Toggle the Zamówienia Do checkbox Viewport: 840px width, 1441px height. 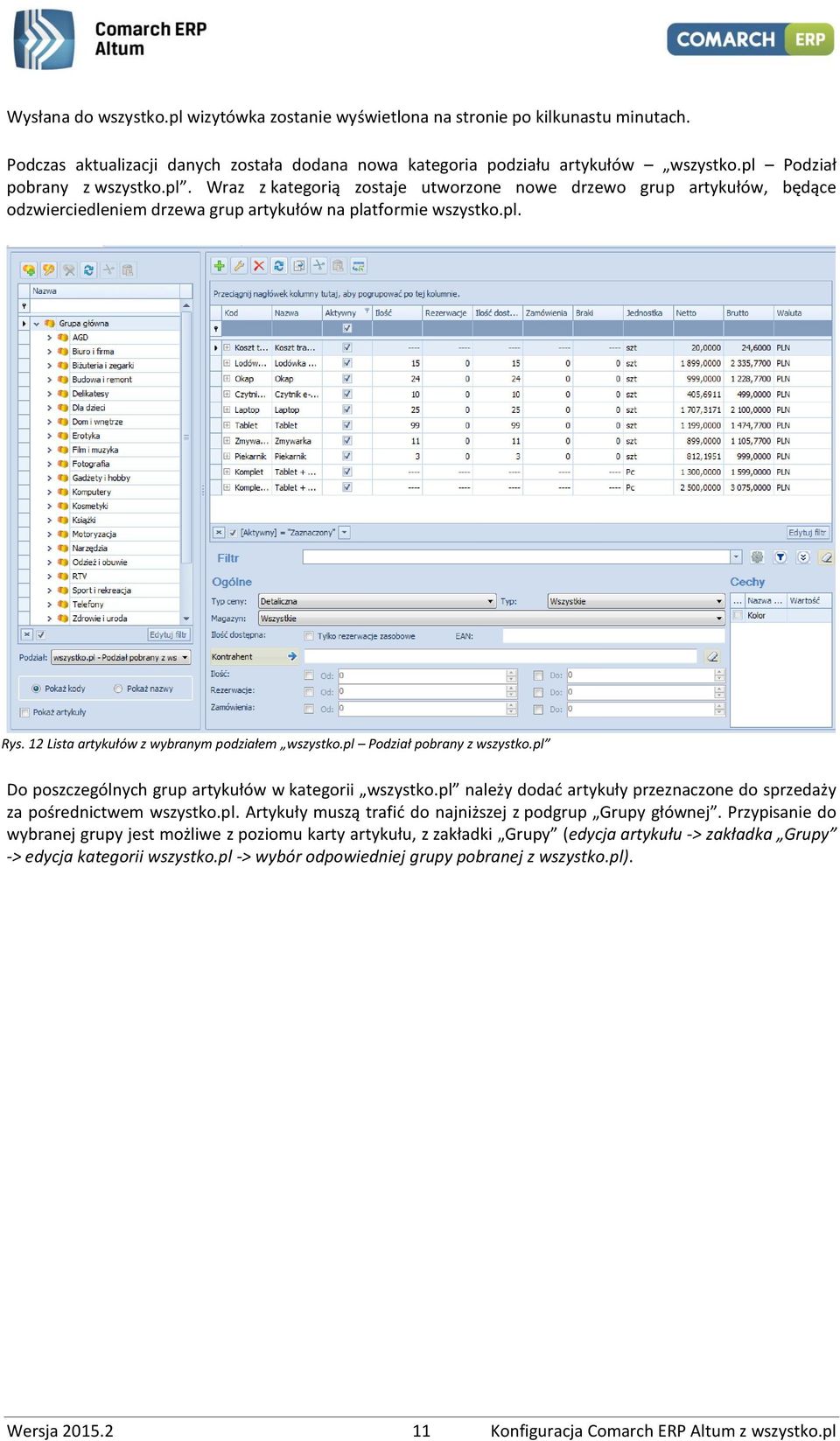click(x=538, y=709)
